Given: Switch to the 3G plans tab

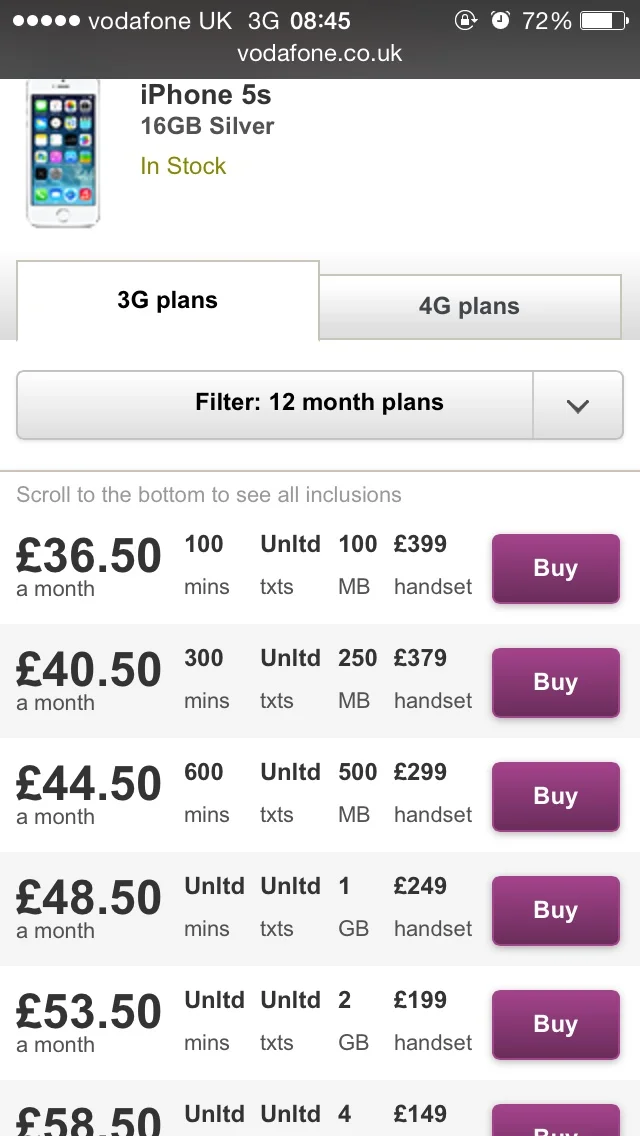Looking at the screenshot, I should coord(167,300).
